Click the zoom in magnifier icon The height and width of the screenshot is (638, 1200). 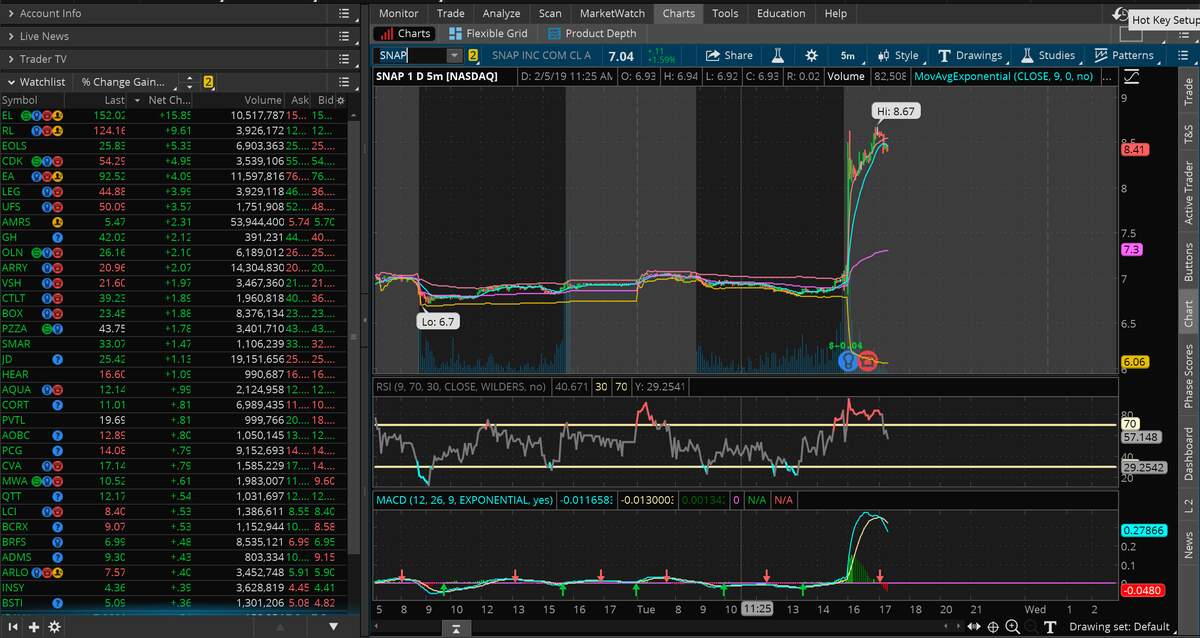click(x=1013, y=626)
